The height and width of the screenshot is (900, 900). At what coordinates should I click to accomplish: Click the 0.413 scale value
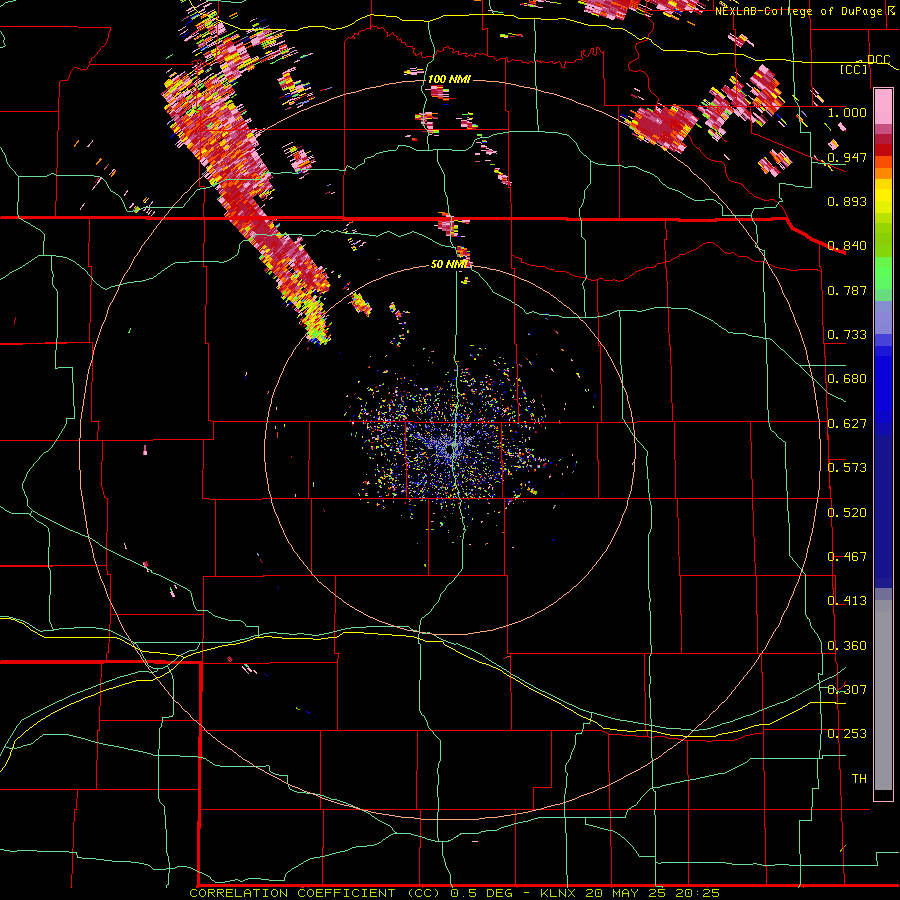[x=847, y=601]
